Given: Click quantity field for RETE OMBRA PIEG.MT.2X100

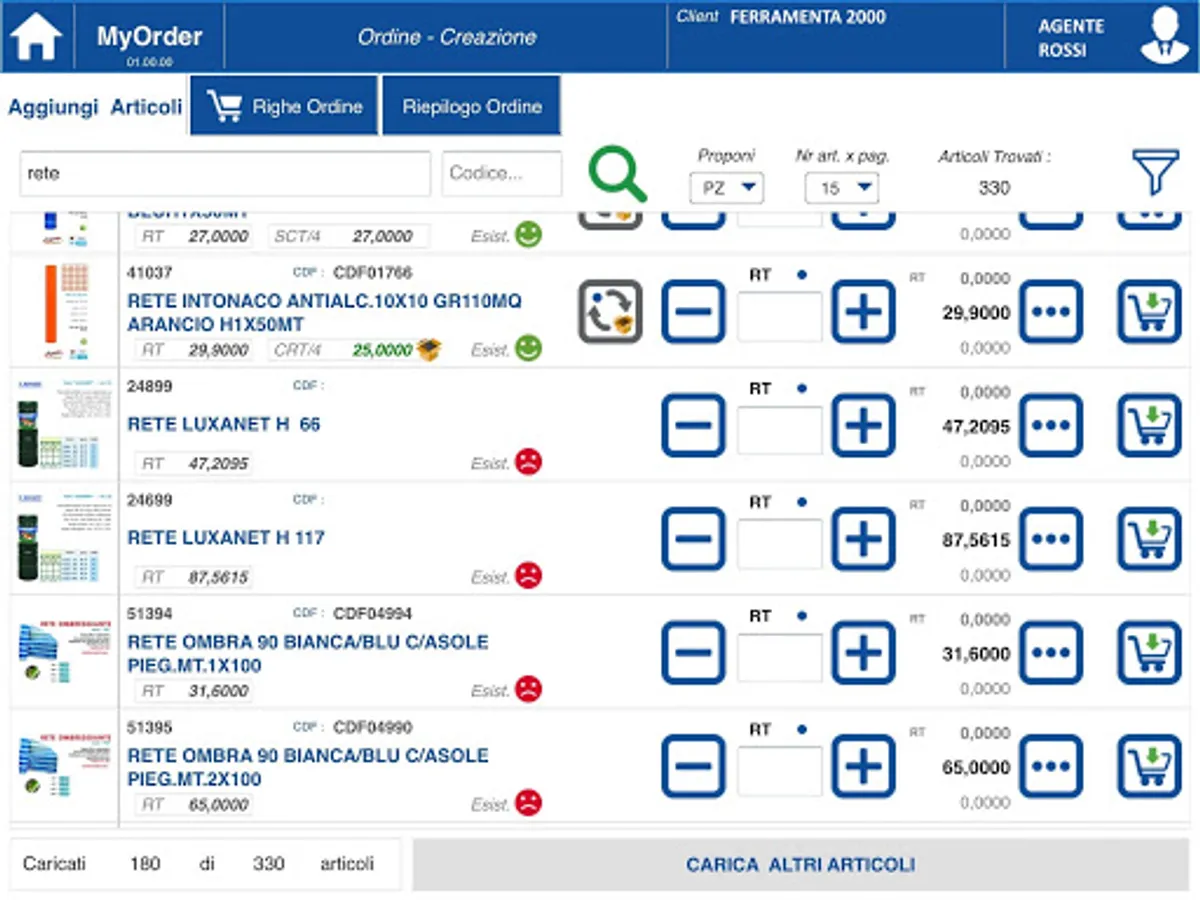Looking at the screenshot, I should pos(779,772).
